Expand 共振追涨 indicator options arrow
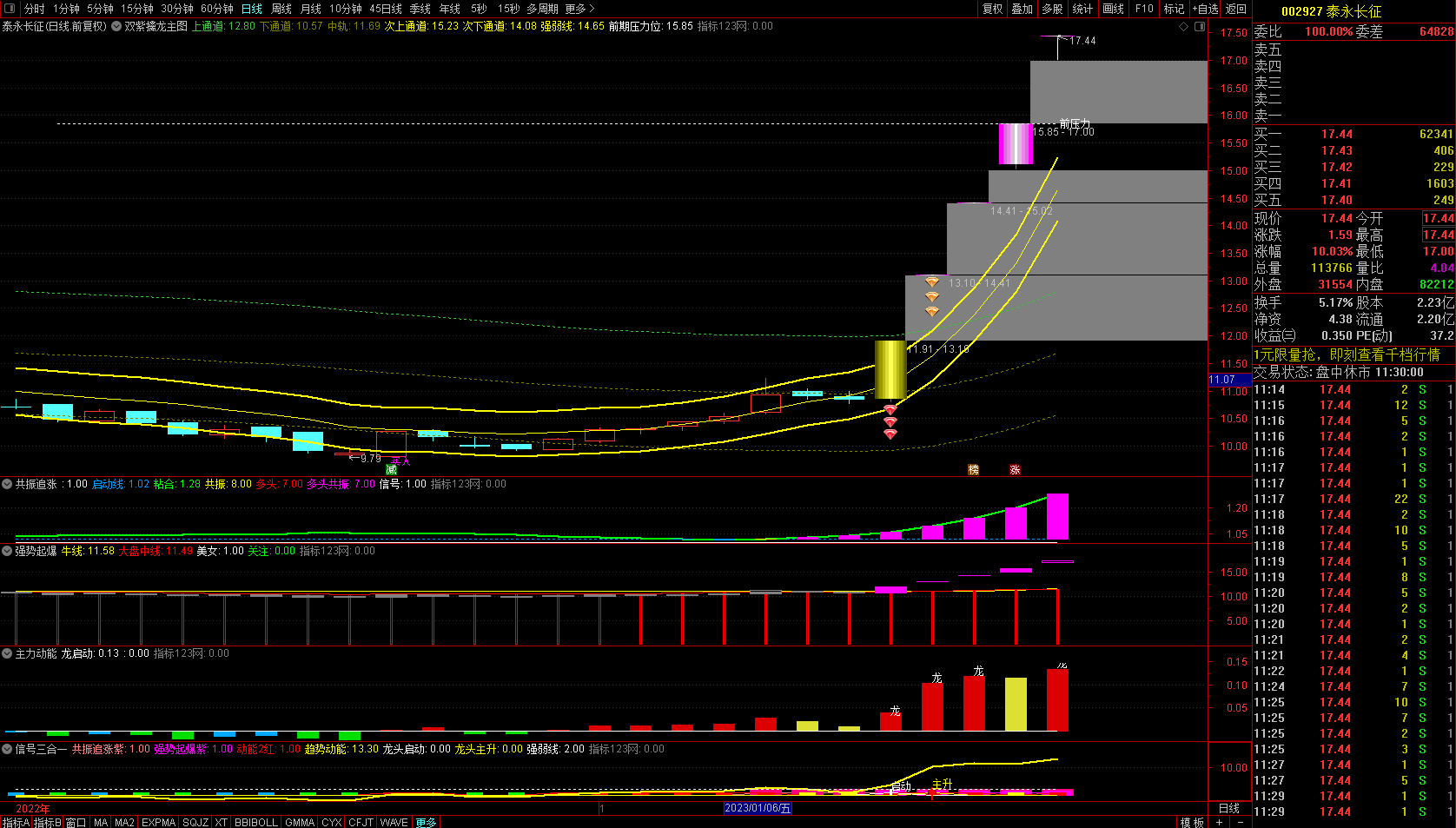 (7, 484)
